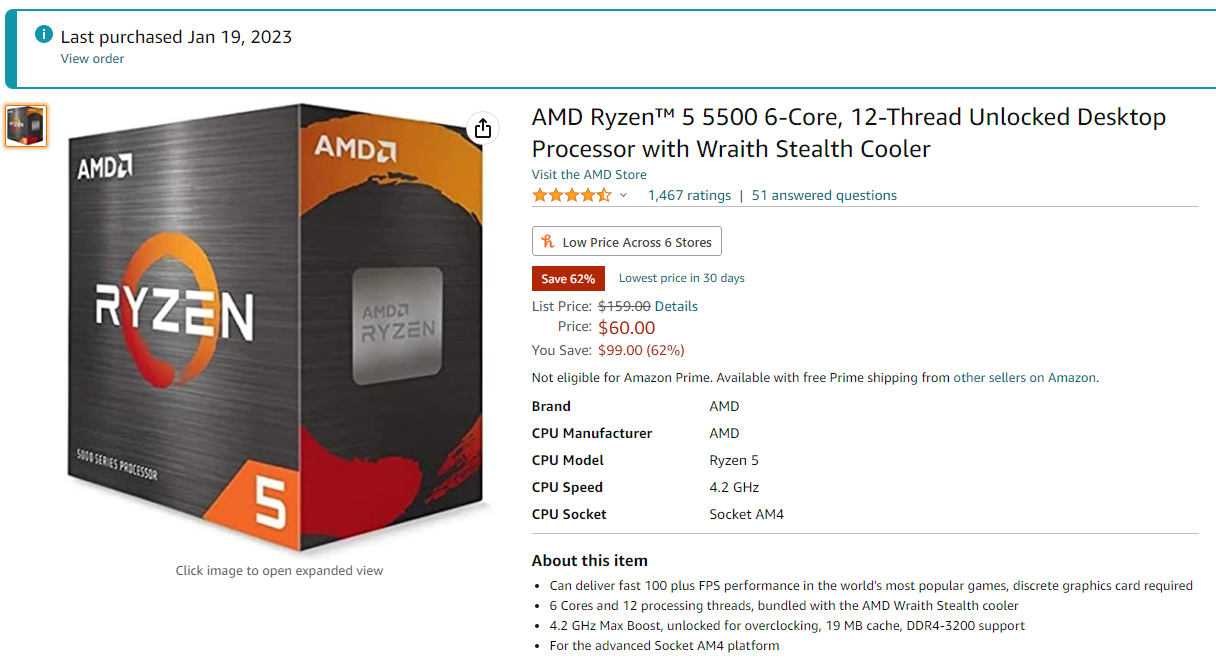Click the AMD Ryzen 5 5500 product title
This screenshot has width=1216, height=669.
tap(848, 133)
